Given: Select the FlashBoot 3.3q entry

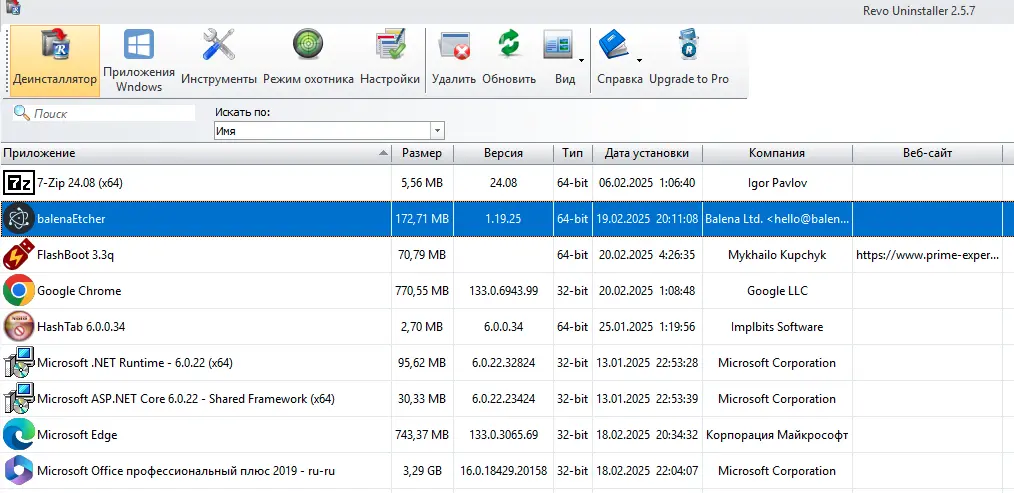Looking at the screenshot, I should [76, 255].
